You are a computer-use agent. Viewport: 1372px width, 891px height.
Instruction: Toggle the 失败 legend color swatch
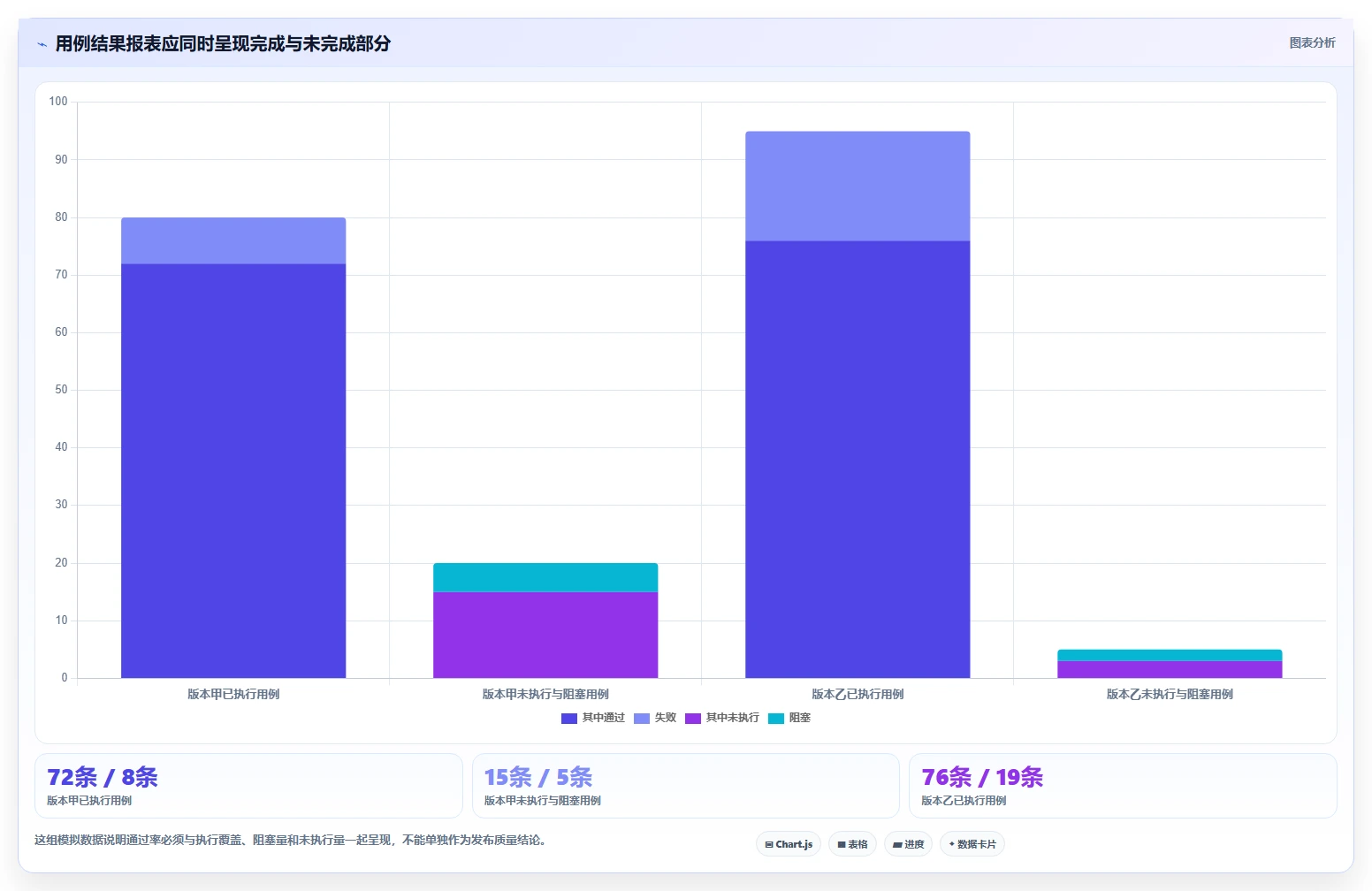click(x=642, y=718)
